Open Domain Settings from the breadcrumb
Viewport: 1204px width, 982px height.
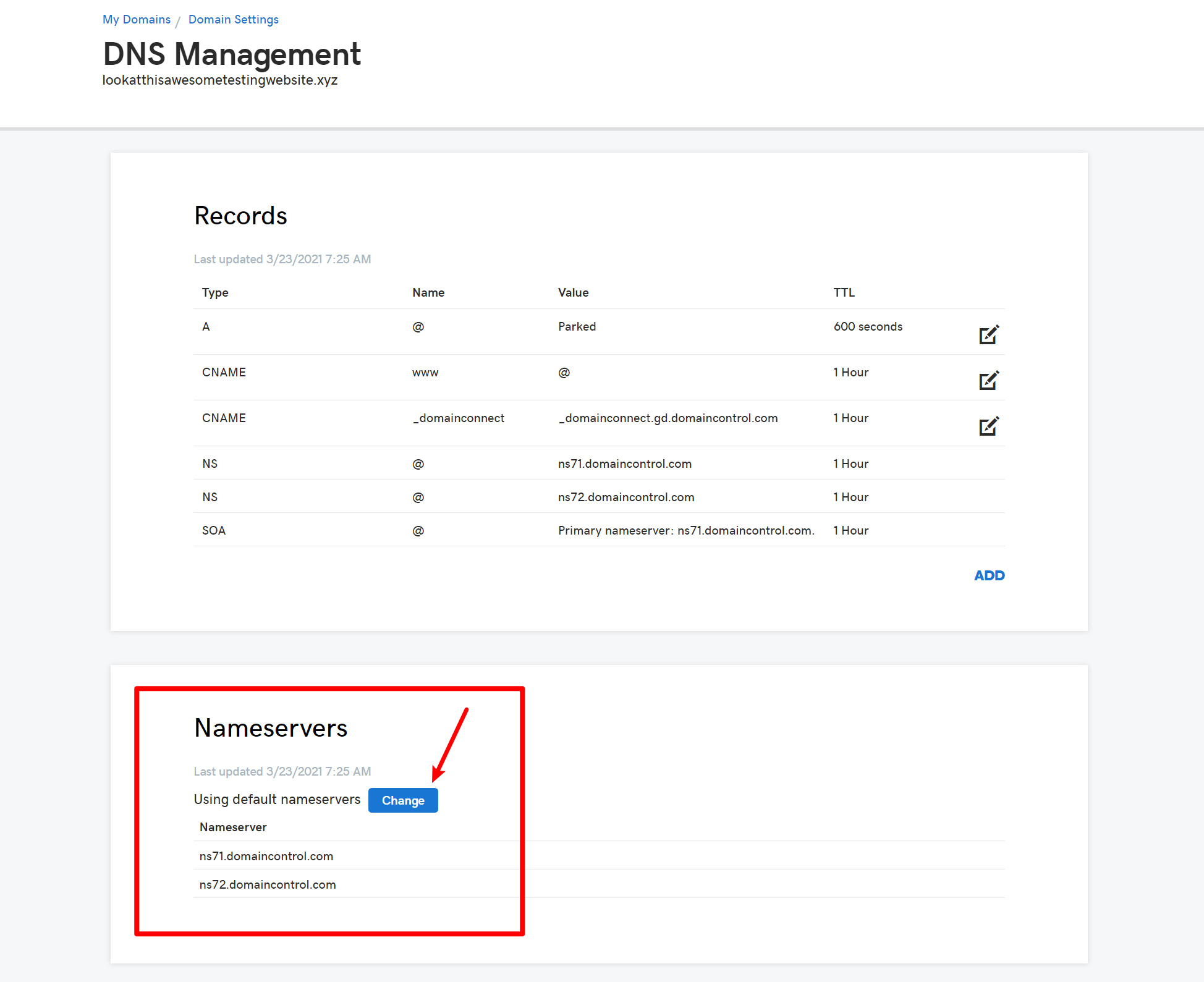(233, 19)
